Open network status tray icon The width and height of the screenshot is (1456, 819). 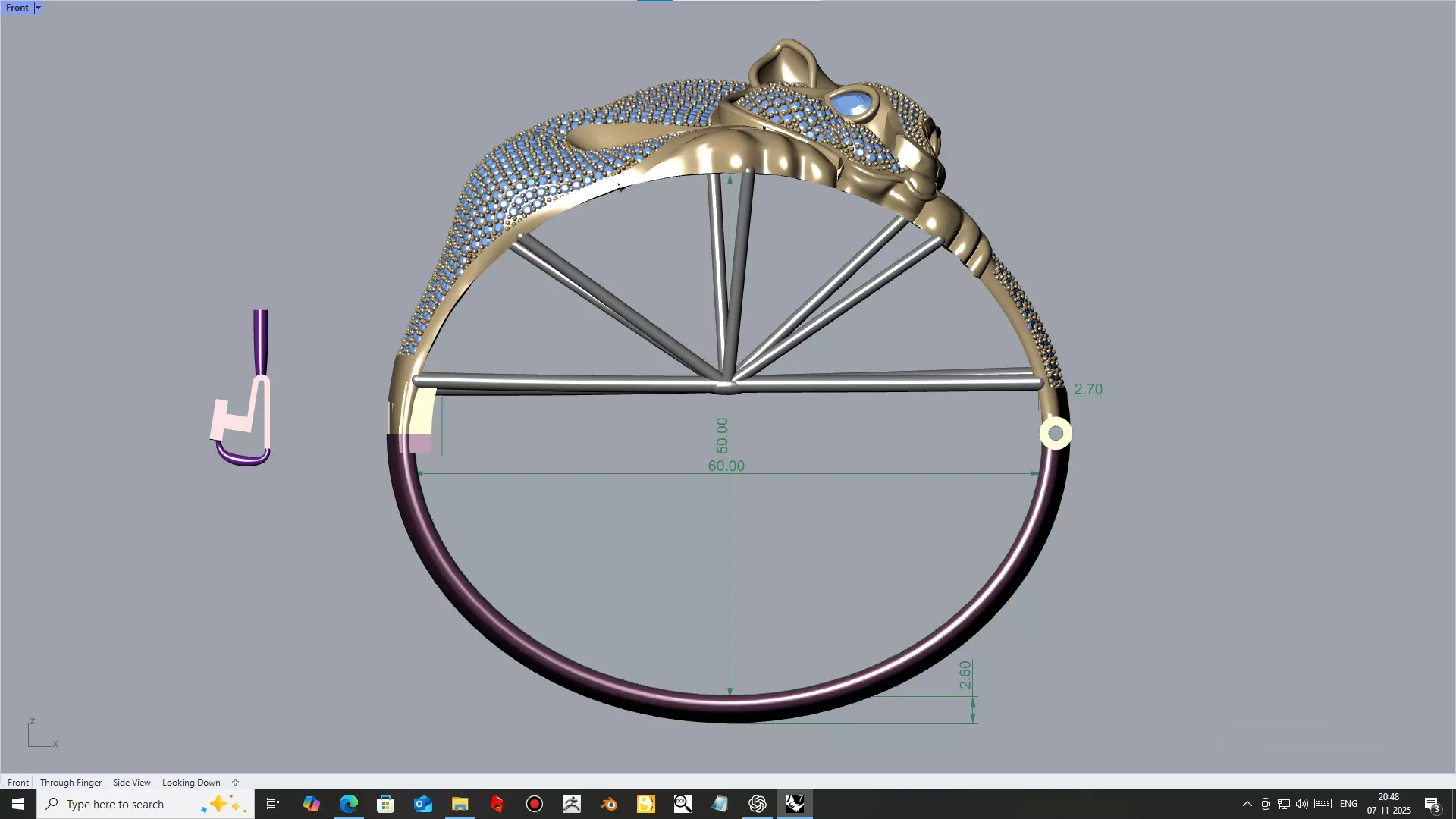click(1284, 804)
